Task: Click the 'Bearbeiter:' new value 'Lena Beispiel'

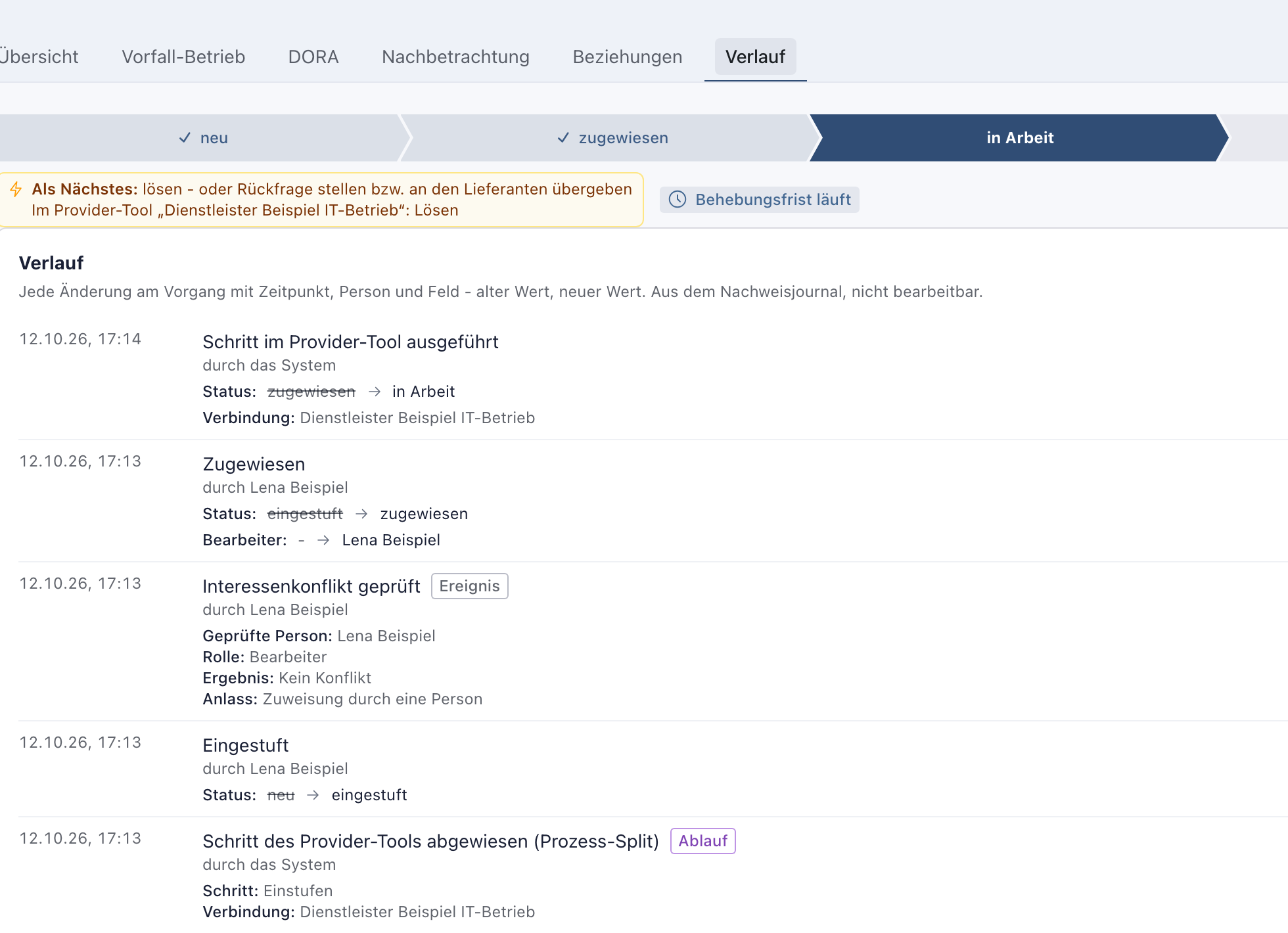Action: click(392, 540)
